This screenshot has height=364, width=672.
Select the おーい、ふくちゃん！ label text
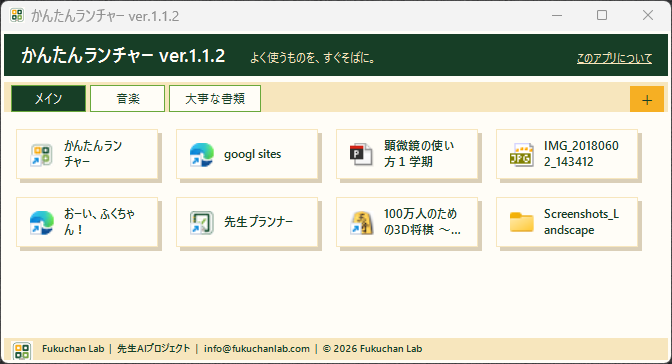tap(99, 222)
